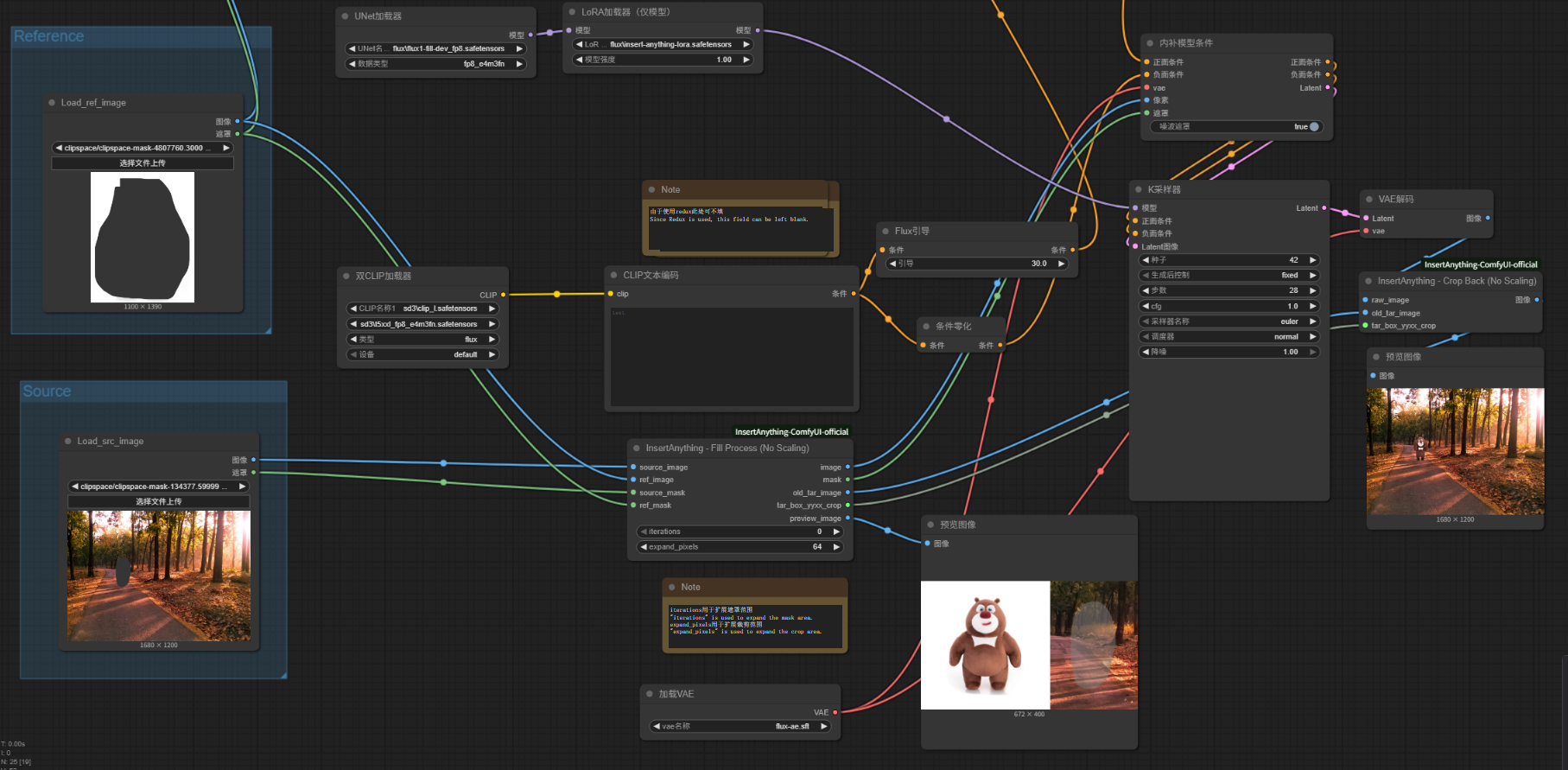The image size is (1568, 770).
Task: Click the empty CLIP文本编码 text box
Action: point(733,356)
